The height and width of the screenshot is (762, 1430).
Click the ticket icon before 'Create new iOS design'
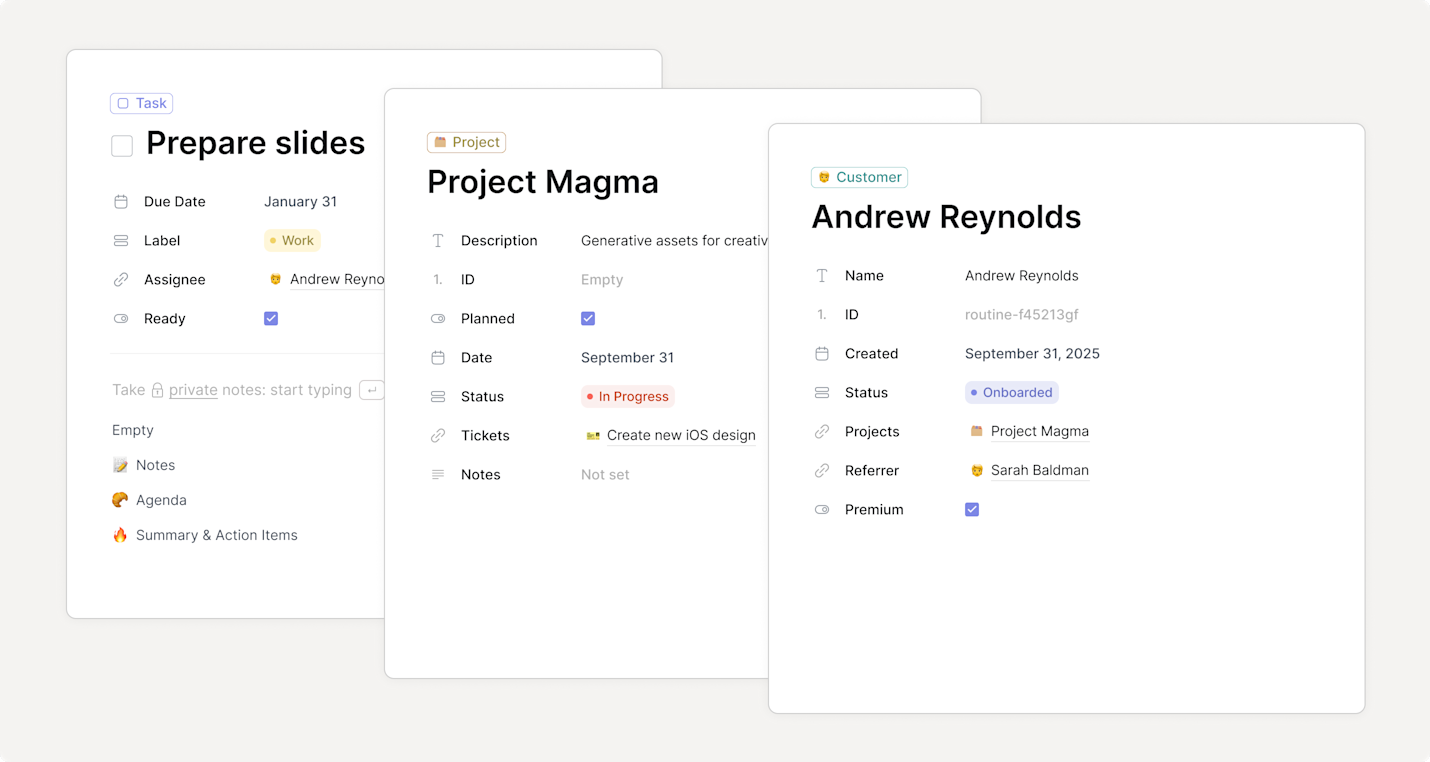[x=593, y=436]
